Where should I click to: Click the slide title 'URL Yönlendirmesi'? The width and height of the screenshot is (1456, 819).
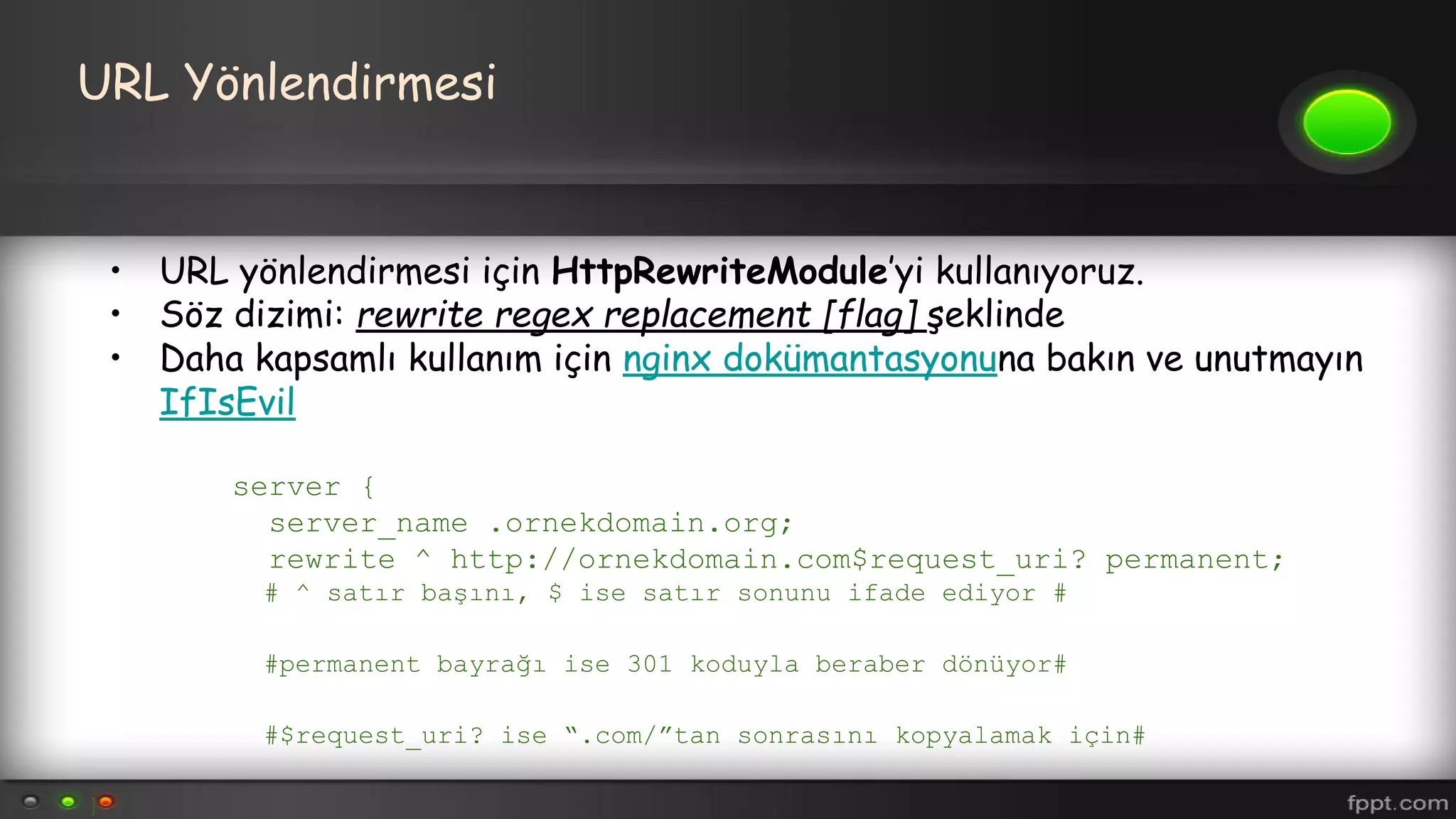point(287,82)
